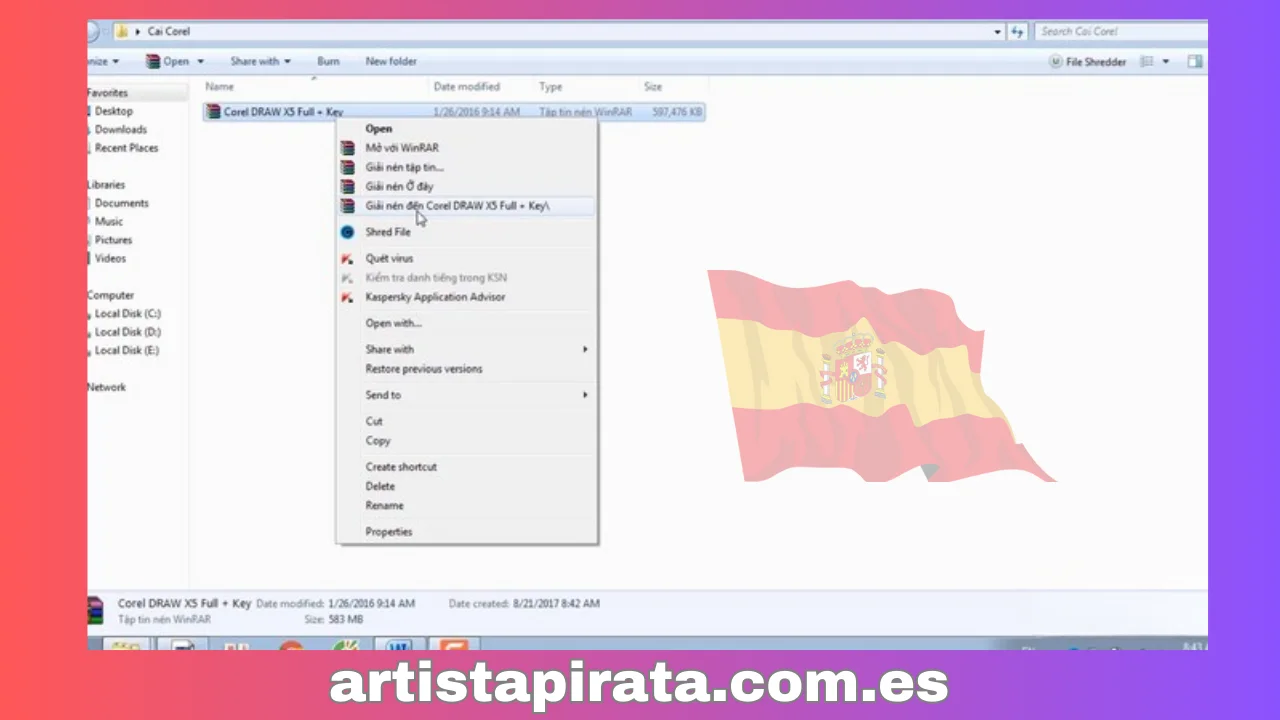This screenshot has width=1280, height=720.
Task: Sort by the Date modified column header
Action: (466, 87)
